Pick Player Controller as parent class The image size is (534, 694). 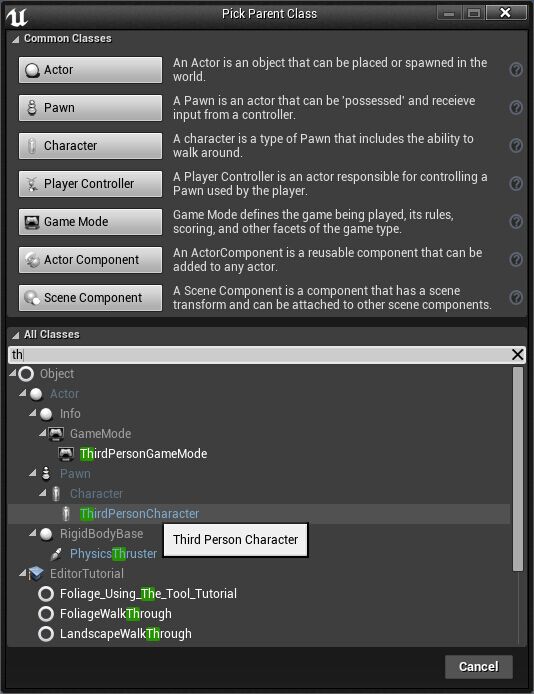(x=90, y=184)
